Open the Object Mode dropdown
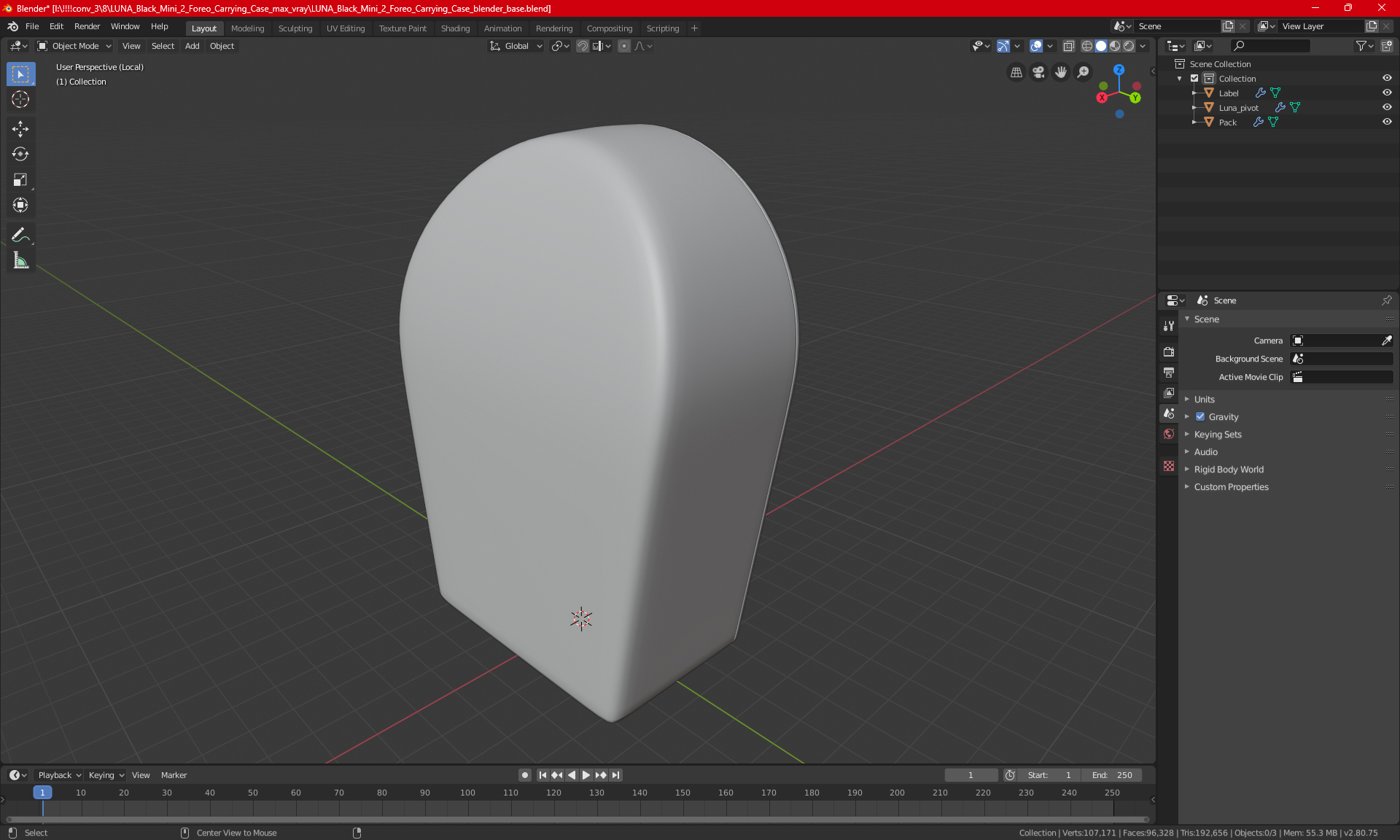 click(74, 46)
